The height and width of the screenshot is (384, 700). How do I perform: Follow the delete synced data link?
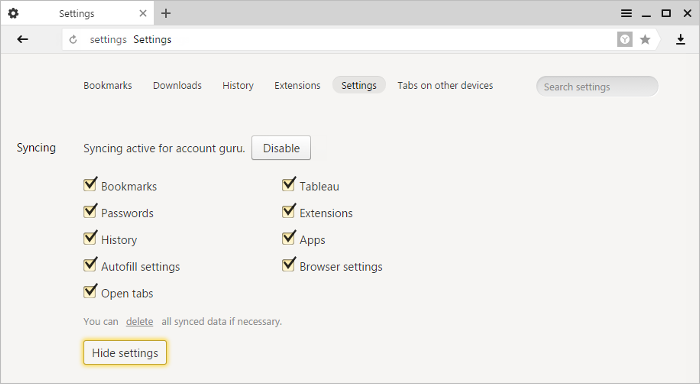click(139, 321)
